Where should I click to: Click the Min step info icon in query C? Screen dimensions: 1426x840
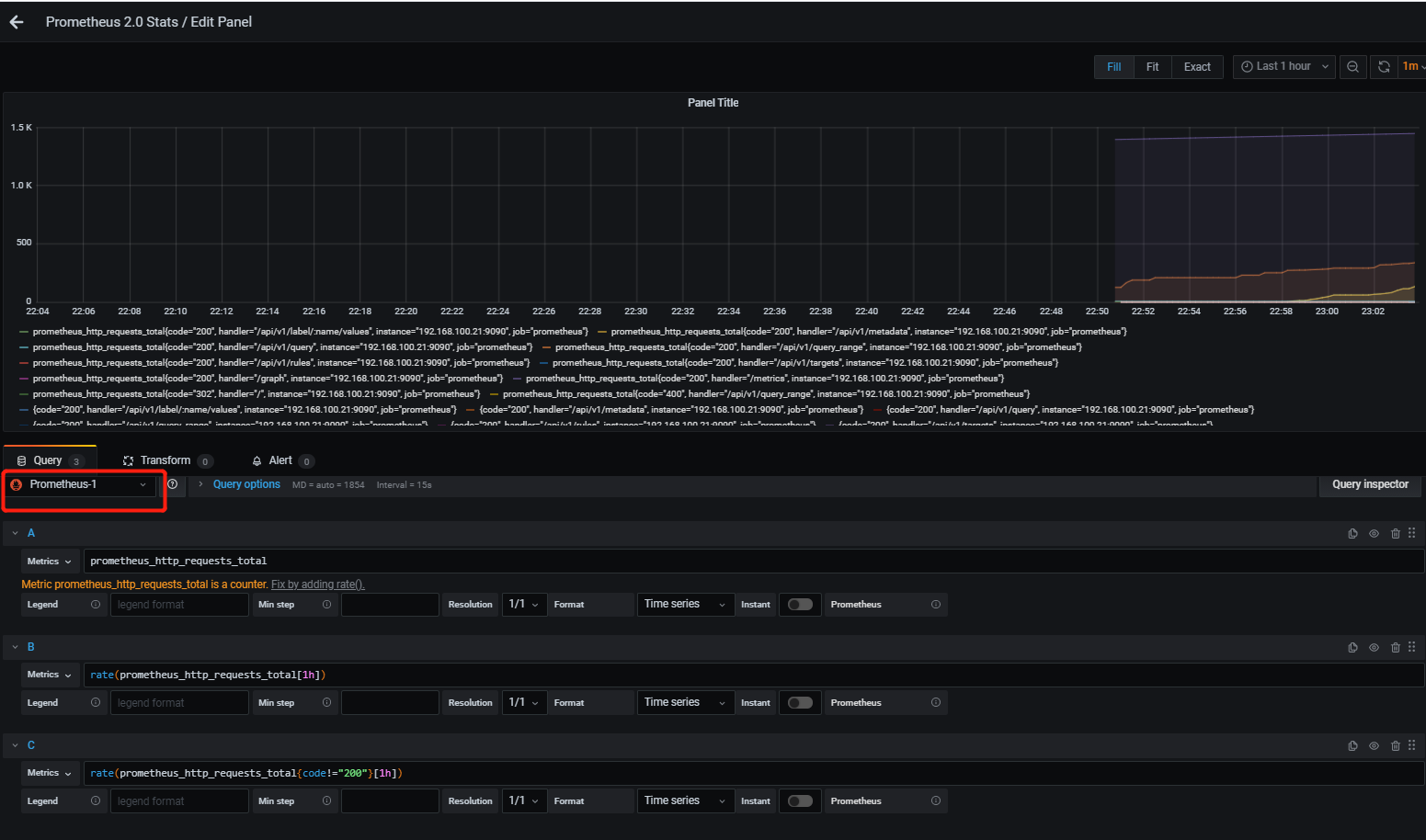(x=326, y=801)
